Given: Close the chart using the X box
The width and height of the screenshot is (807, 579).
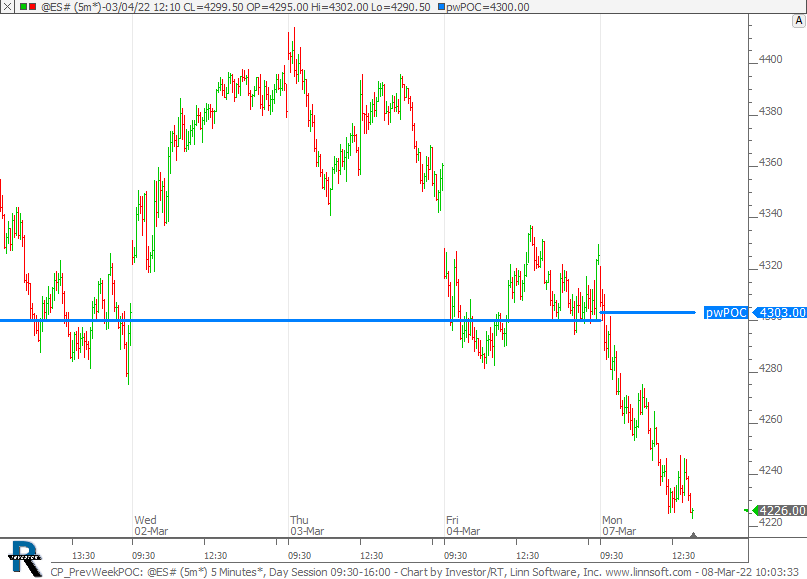Looking at the screenshot, I should (7, 7).
